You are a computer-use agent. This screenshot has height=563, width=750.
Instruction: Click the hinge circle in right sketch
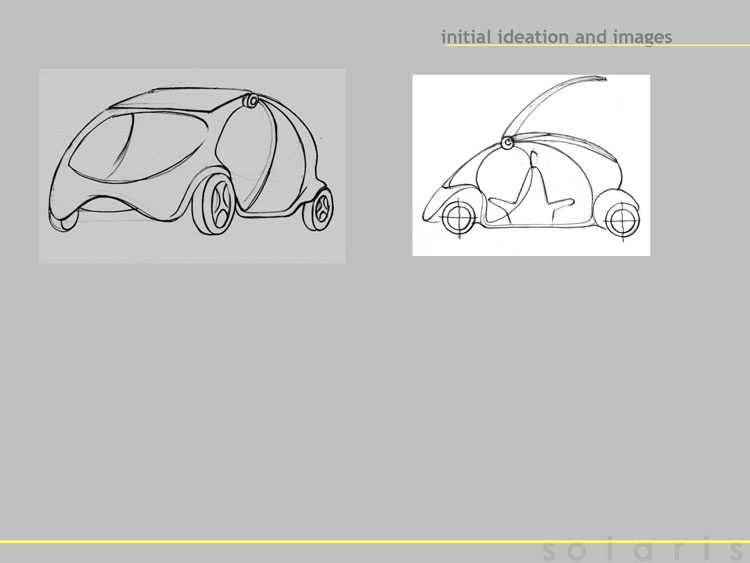pos(507,143)
